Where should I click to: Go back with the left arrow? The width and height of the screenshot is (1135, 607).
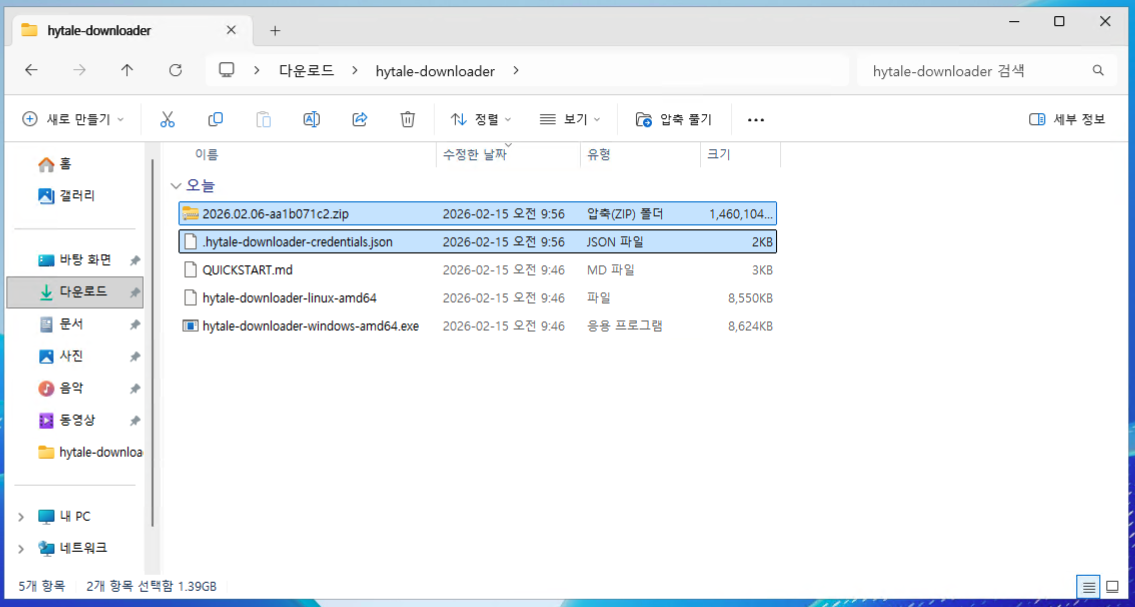click(x=30, y=70)
